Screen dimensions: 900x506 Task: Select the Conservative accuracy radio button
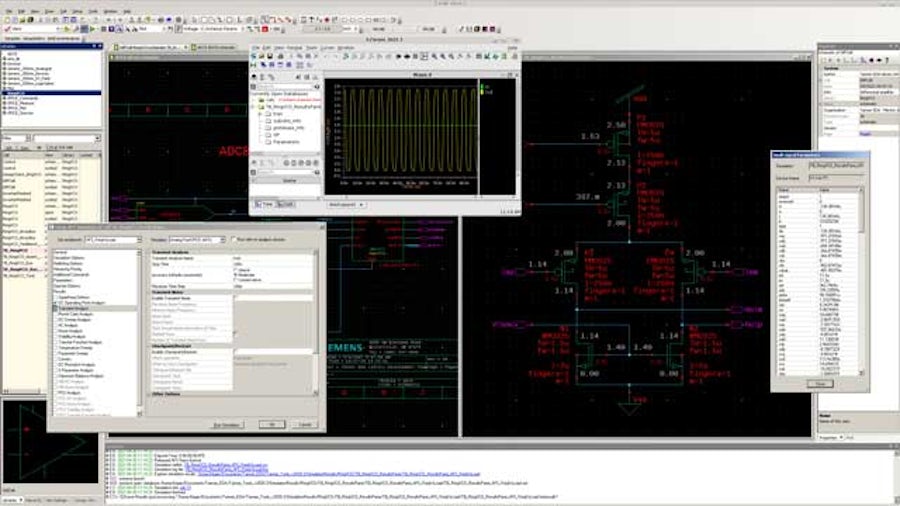pos(235,280)
